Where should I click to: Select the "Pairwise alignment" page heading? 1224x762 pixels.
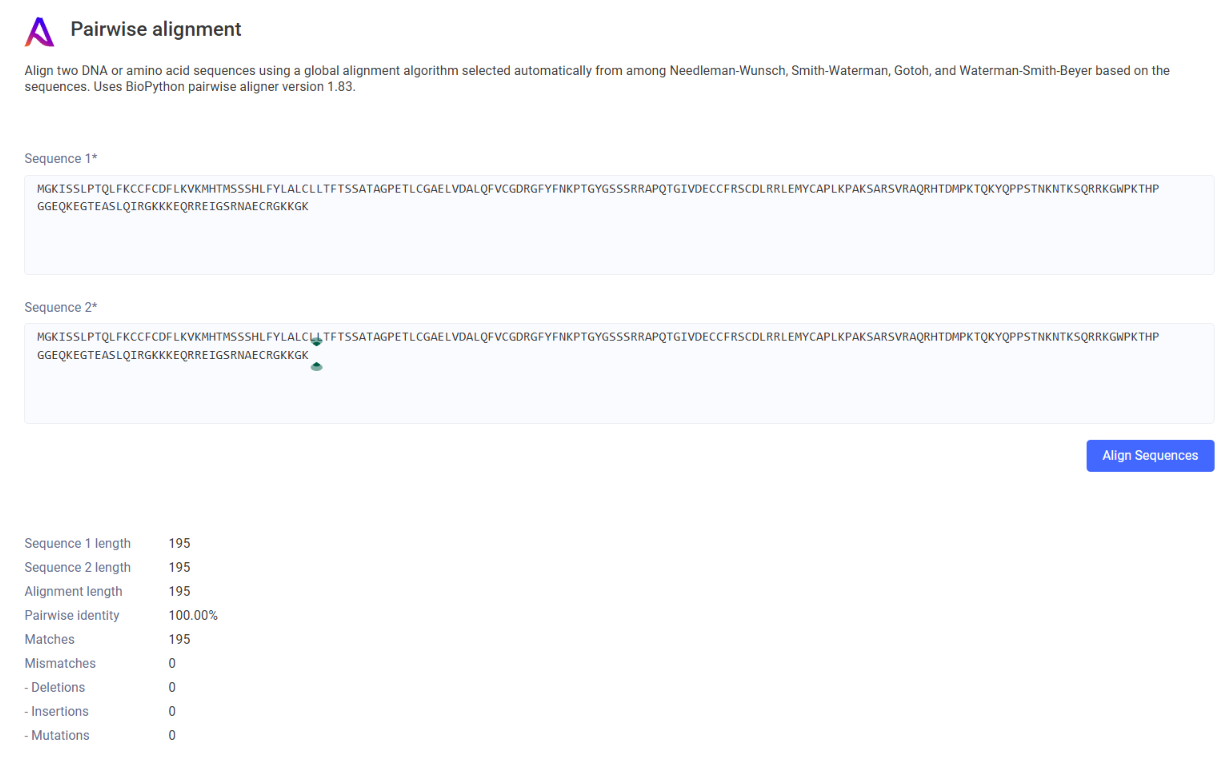pyautogui.click(x=156, y=30)
